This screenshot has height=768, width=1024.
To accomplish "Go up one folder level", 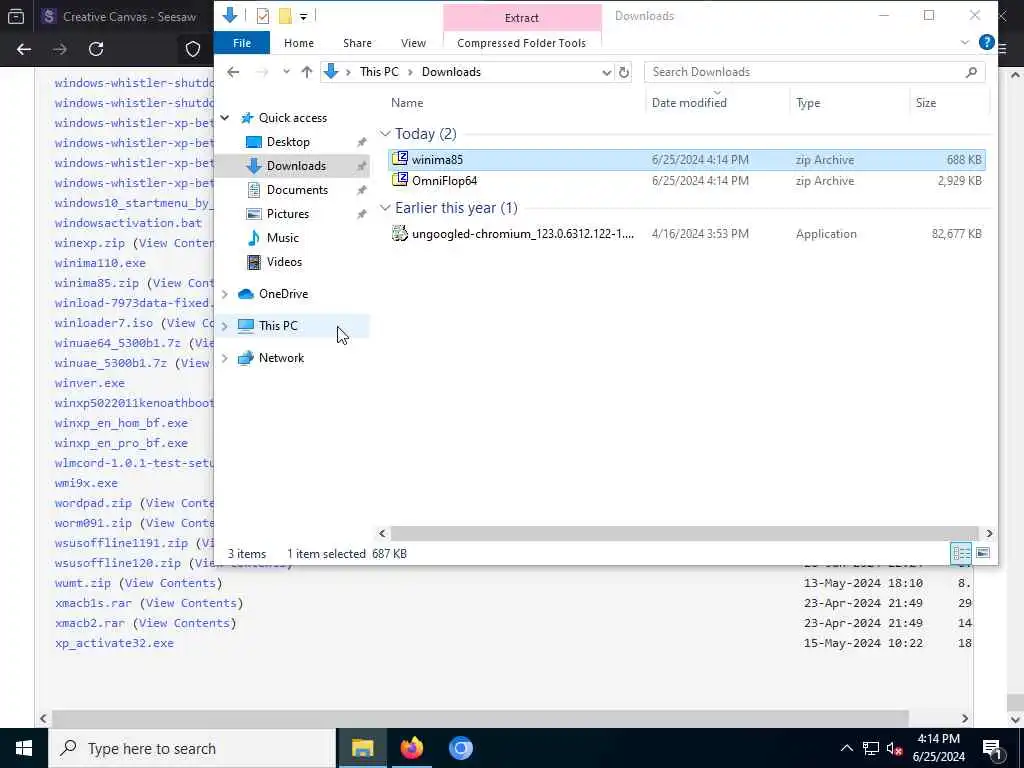I will click(x=306, y=72).
